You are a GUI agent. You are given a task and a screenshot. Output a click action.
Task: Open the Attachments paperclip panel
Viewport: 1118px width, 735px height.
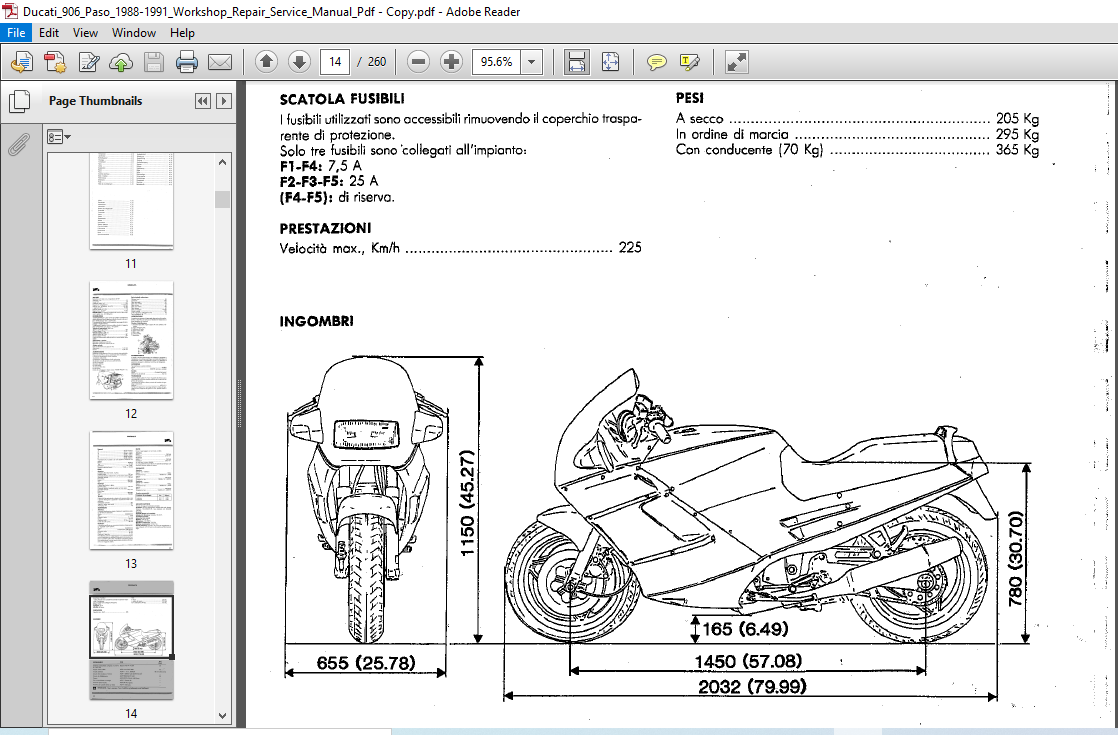19,143
